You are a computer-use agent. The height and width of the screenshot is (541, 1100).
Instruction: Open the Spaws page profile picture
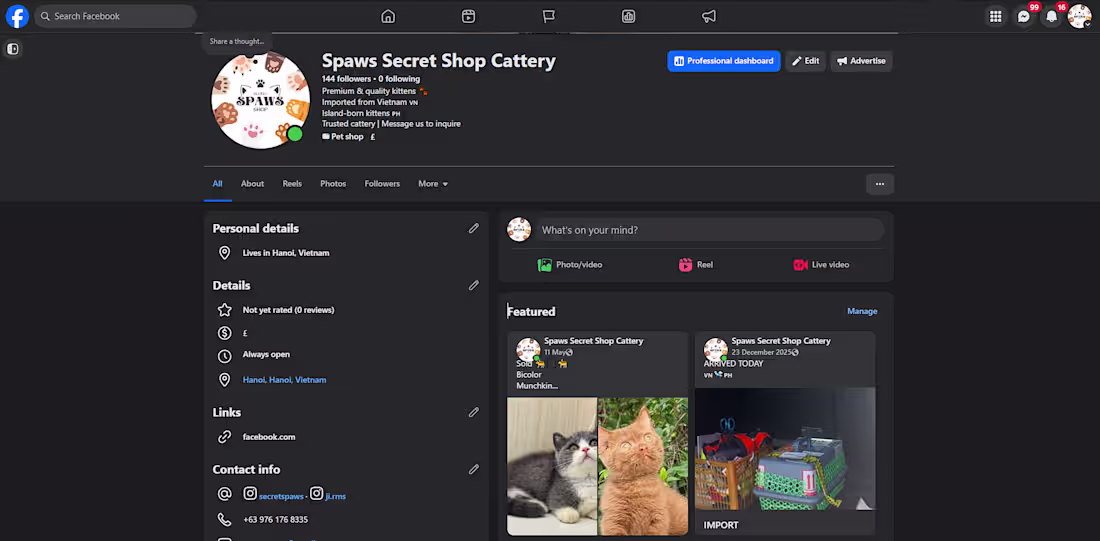click(x=260, y=100)
